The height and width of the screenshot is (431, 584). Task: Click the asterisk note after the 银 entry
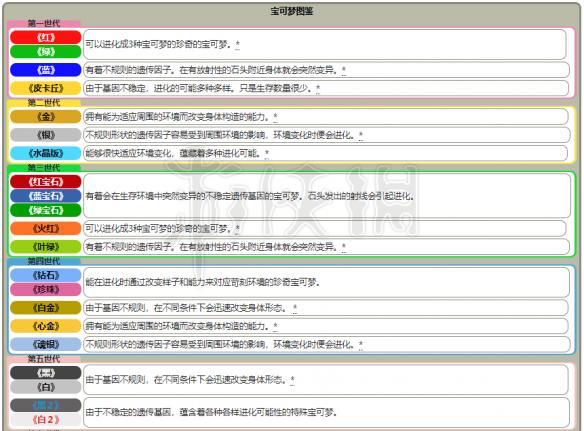[x=361, y=135]
